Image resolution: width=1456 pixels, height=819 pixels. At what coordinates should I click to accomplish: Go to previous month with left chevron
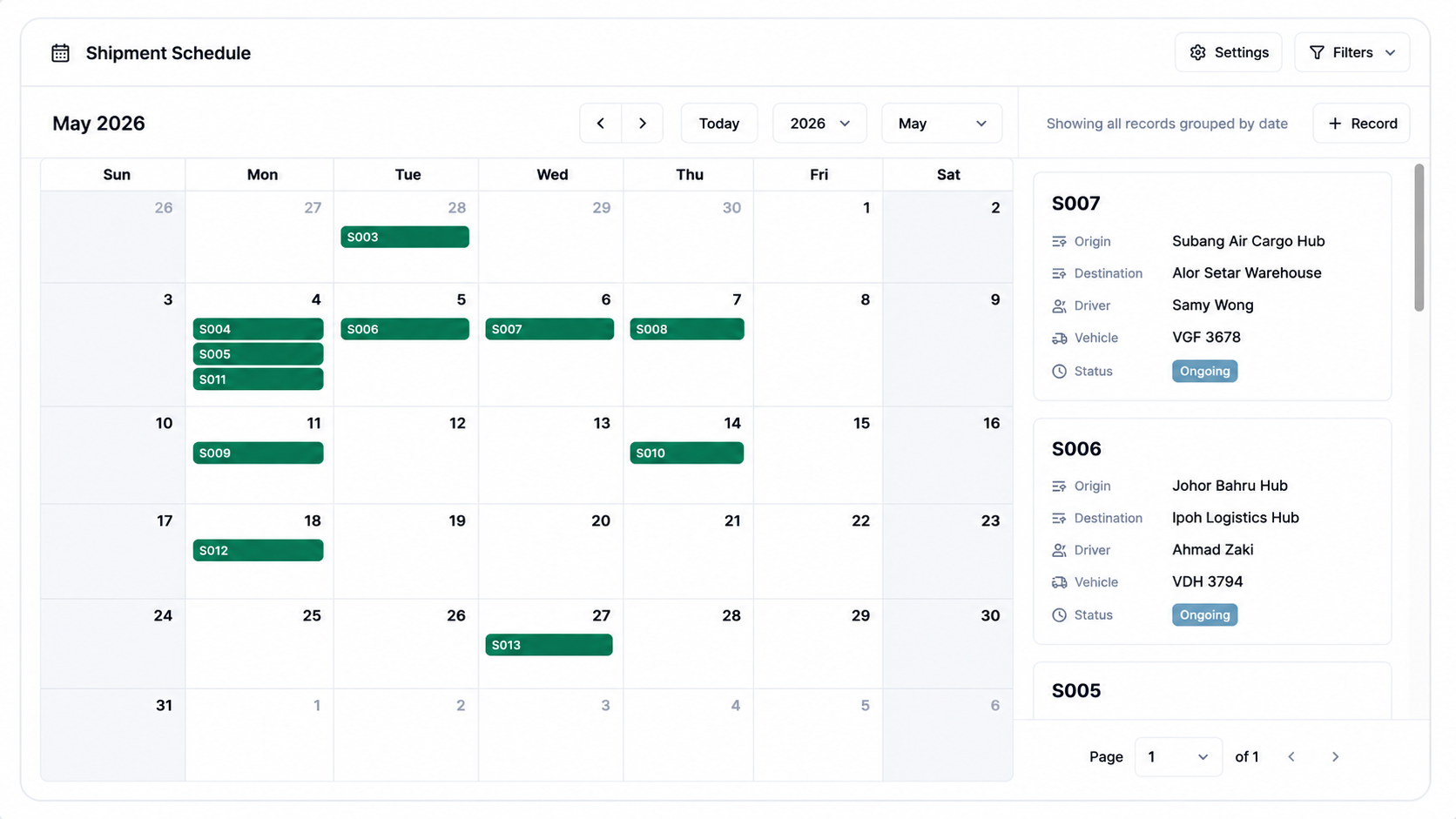coord(601,124)
